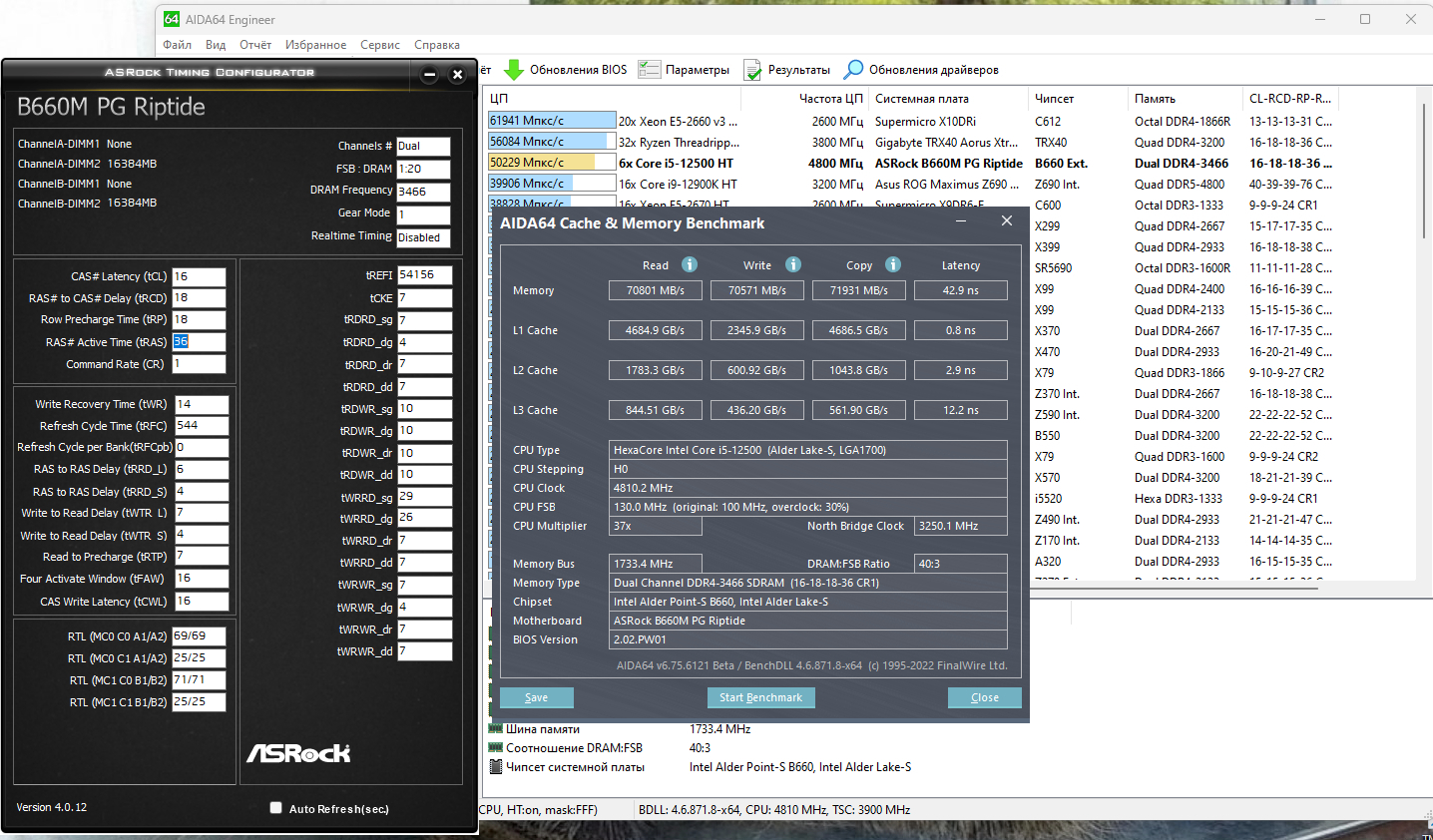Select the 32x Ryzen Threadripper result row
Image resolution: width=1433 pixels, height=840 pixels.
[x=679, y=142]
